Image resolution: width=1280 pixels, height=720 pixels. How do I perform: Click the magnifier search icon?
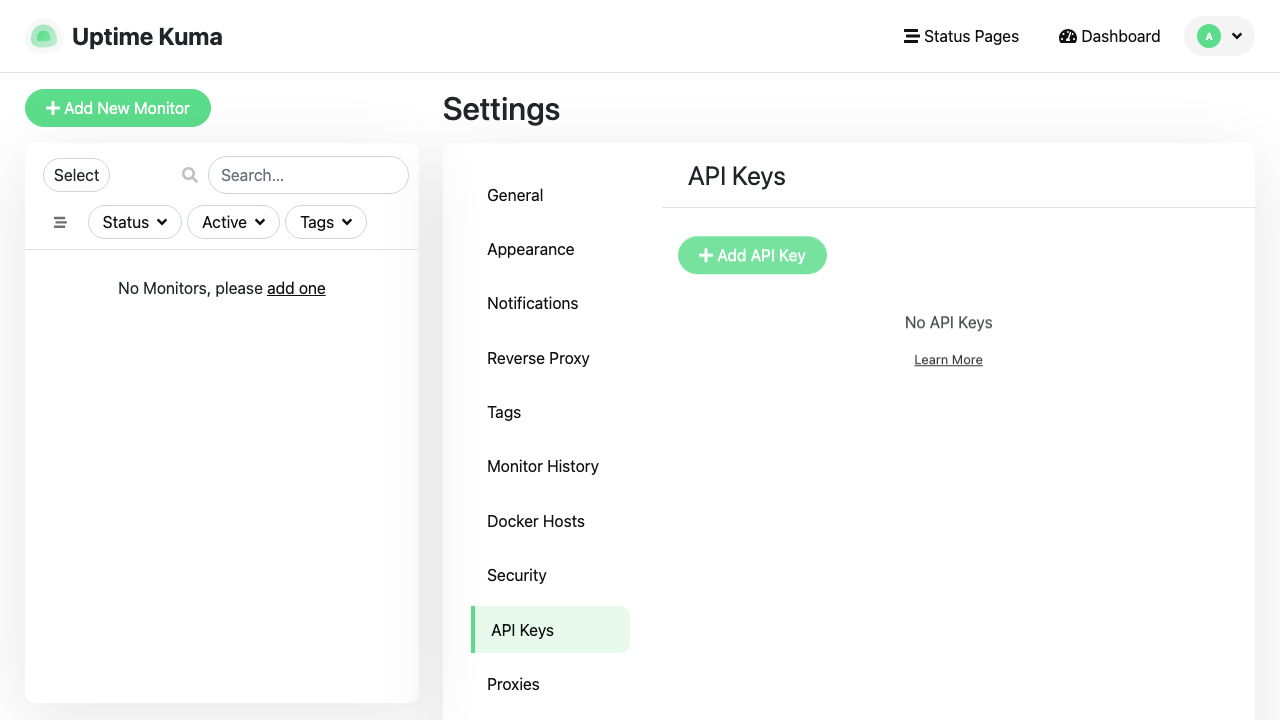190,175
